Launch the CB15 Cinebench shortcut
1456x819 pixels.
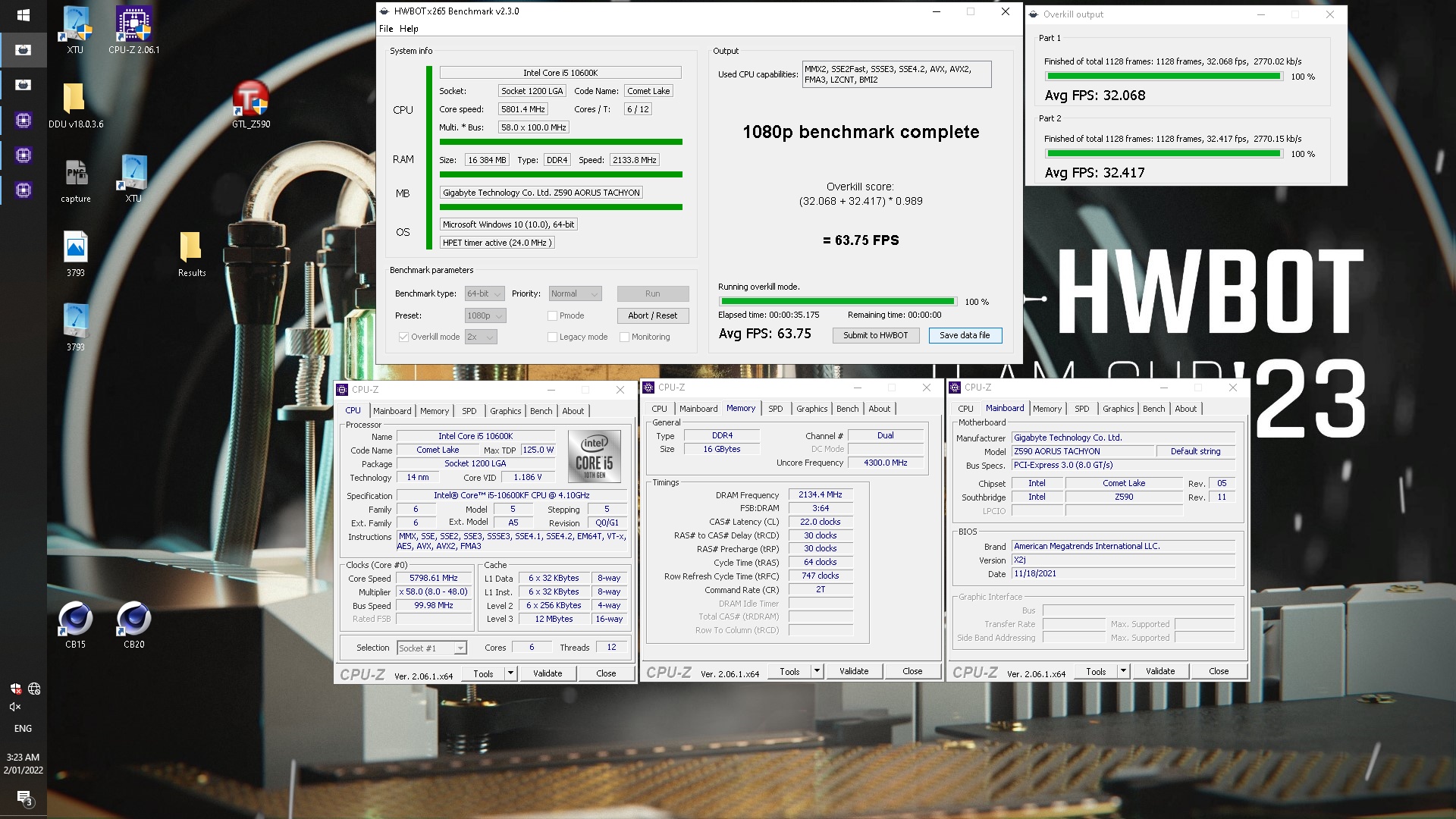[75, 625]
